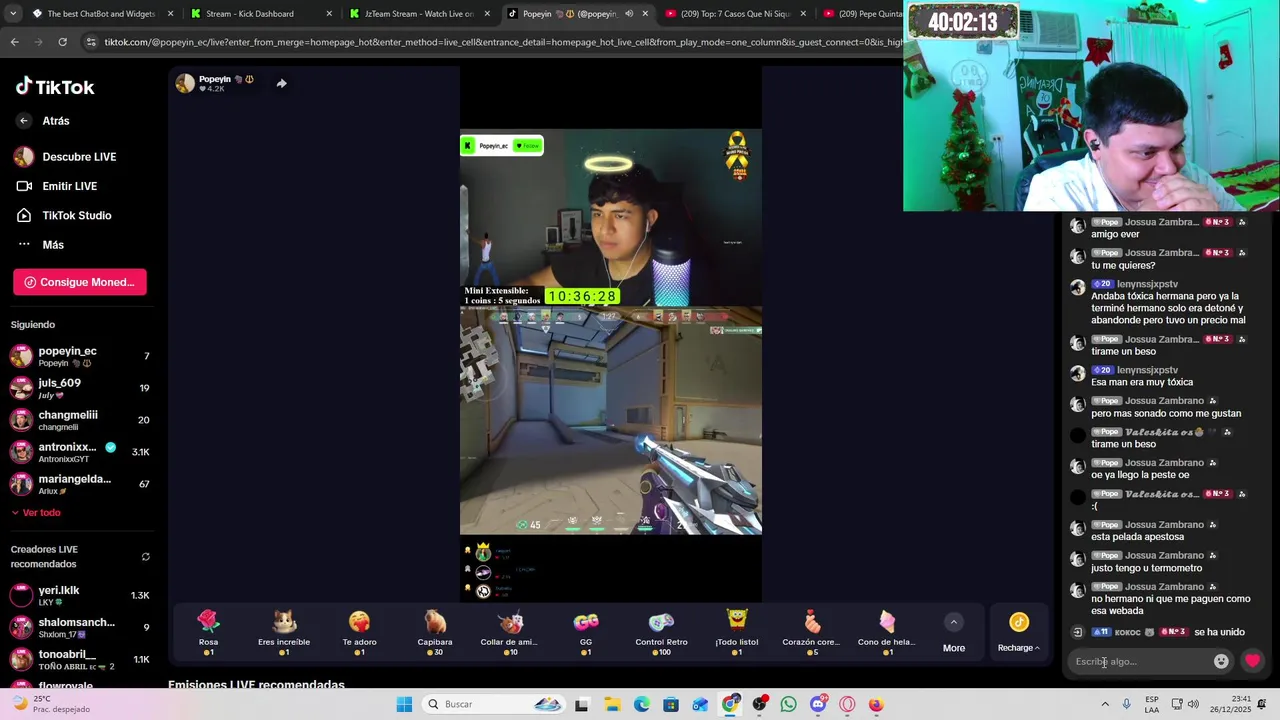This screenshot has width=1280, height=720.
Task: Open followed account mariangelda
Action: coord(80,484)
